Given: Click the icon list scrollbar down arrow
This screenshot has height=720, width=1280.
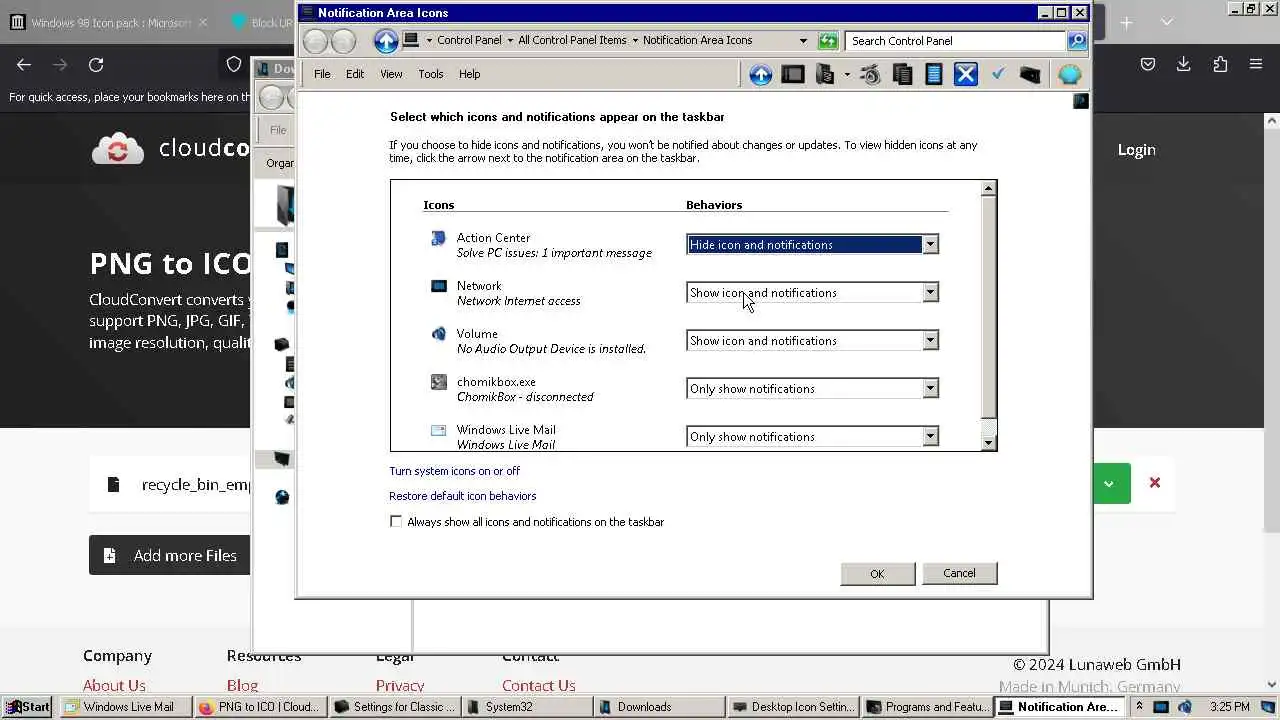Looking at the screenshot, I should coord(988,442).
